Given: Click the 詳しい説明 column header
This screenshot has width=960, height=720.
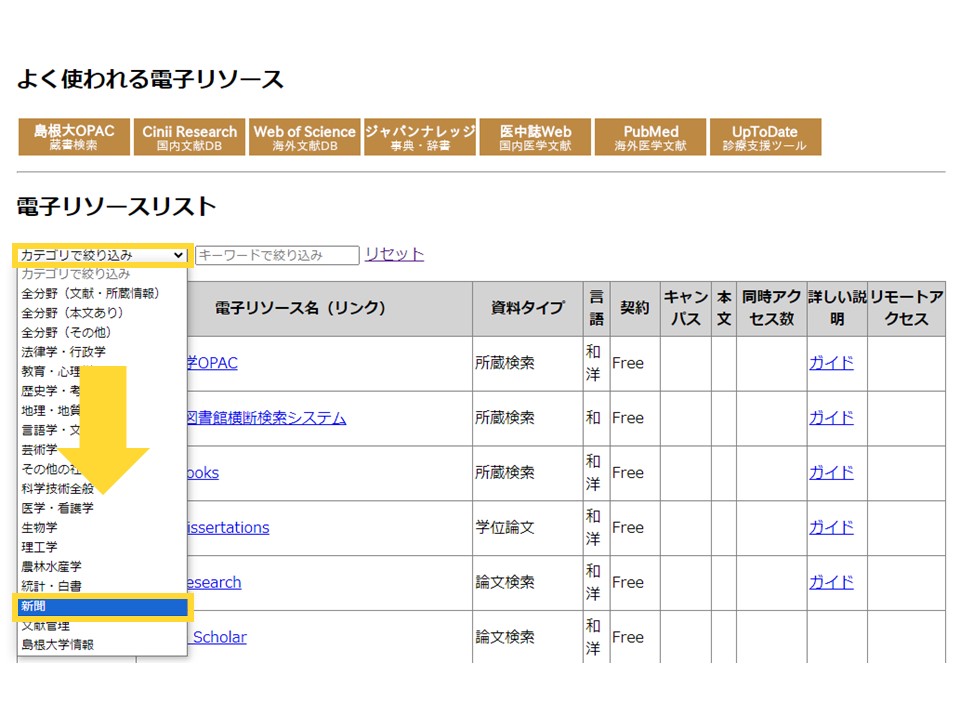Looking at the screenshot, I should pyautogui.click(x=837, y=308).
